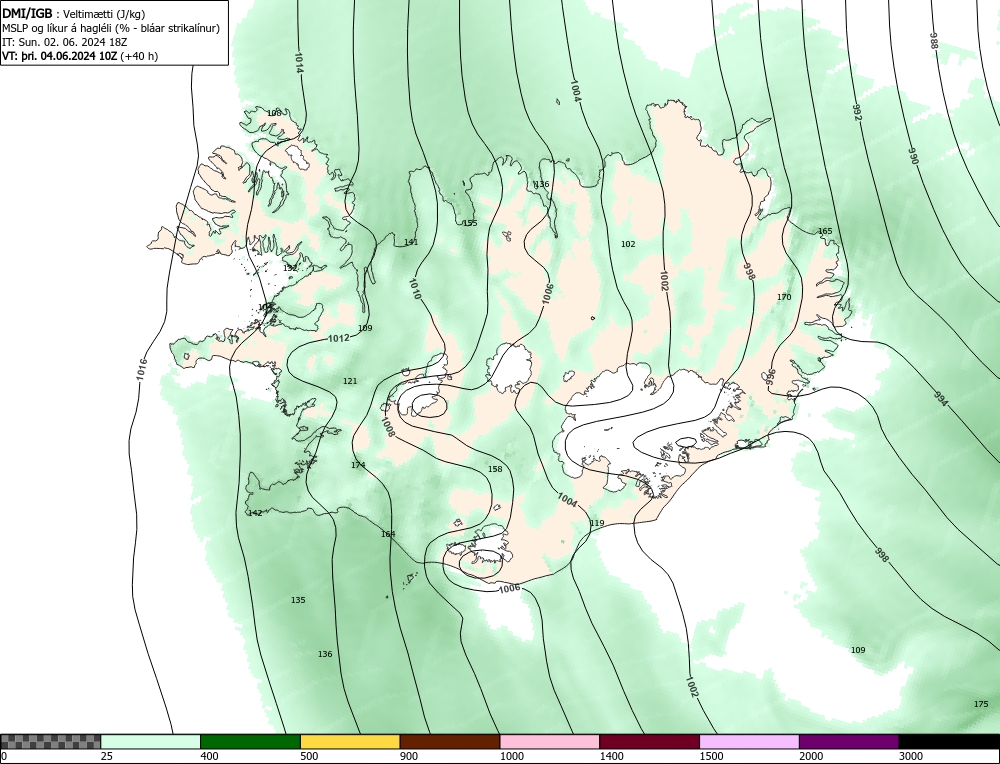Click the 994 isobar label
The width and height of the screenshot is (1000, 764).
coord(941,399)
